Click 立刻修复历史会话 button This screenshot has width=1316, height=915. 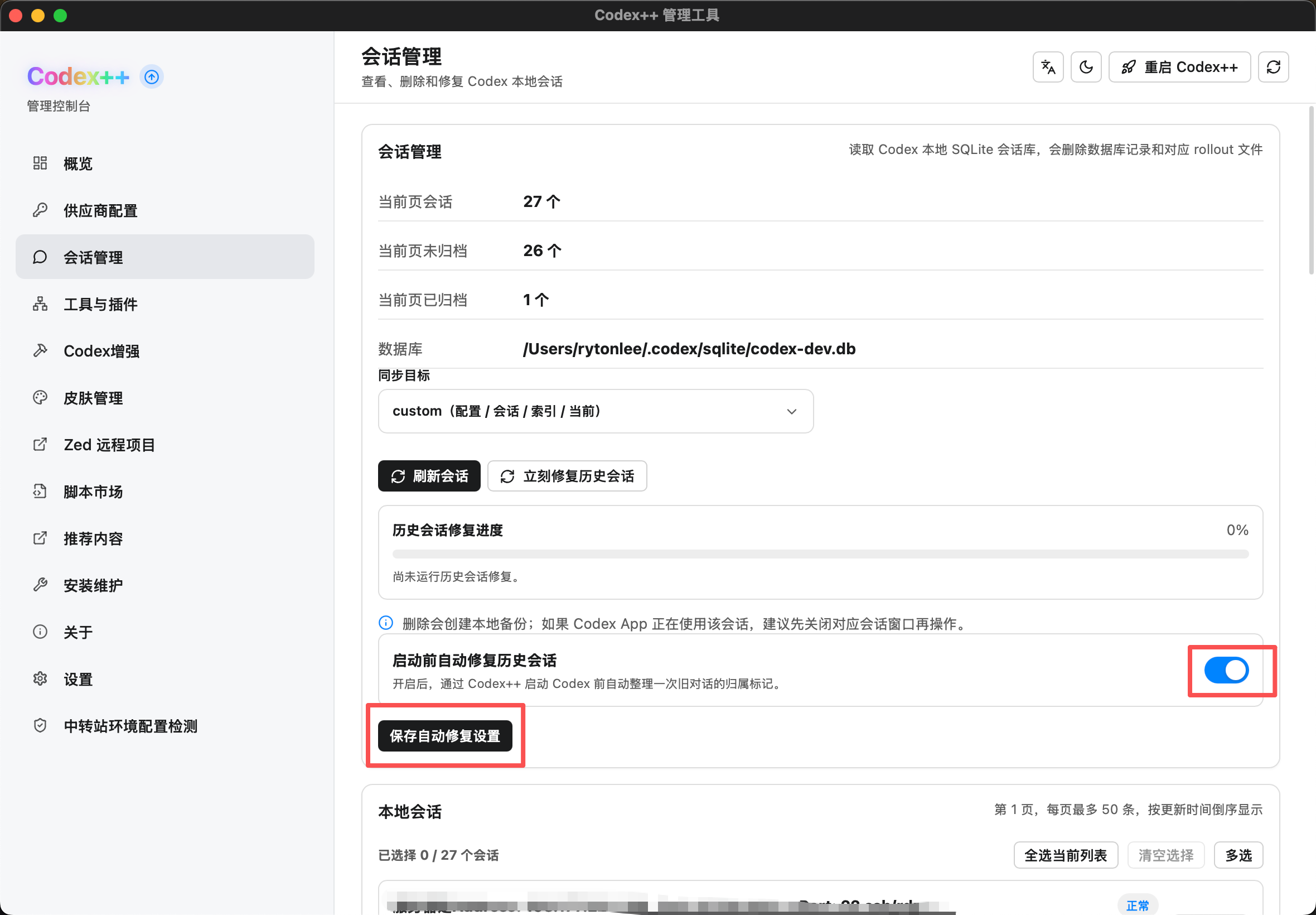(567, 476)
